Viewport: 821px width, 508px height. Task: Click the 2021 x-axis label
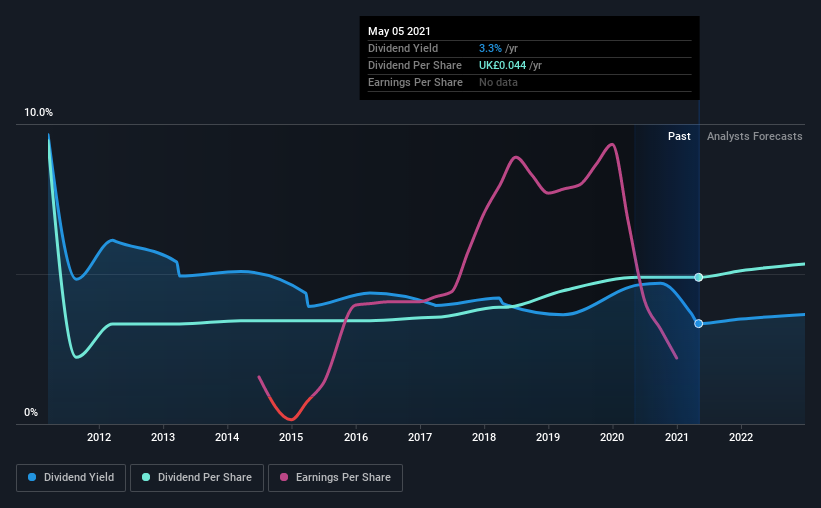[x=677, y=437]
